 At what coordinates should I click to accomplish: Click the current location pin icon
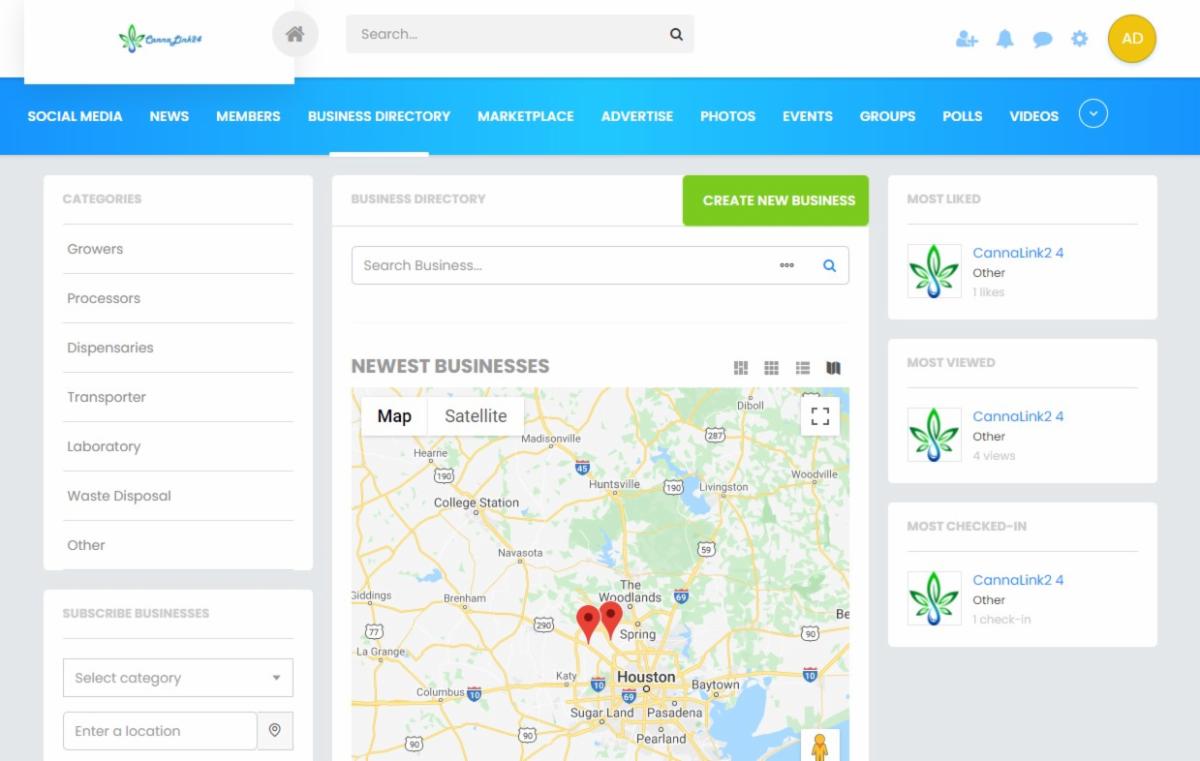point(275,731)
